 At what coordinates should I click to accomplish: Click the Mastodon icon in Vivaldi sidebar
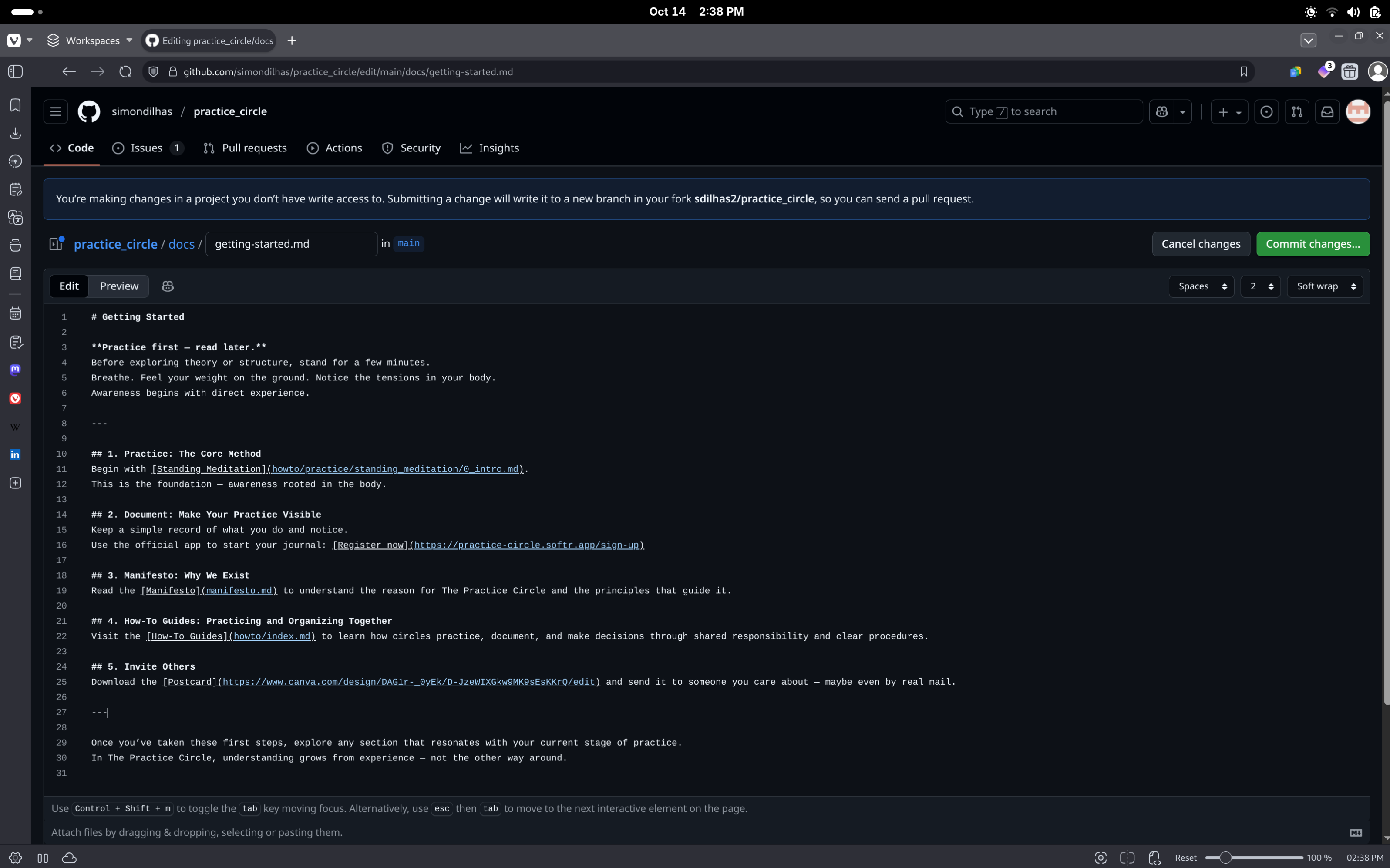tap(16, 370)
